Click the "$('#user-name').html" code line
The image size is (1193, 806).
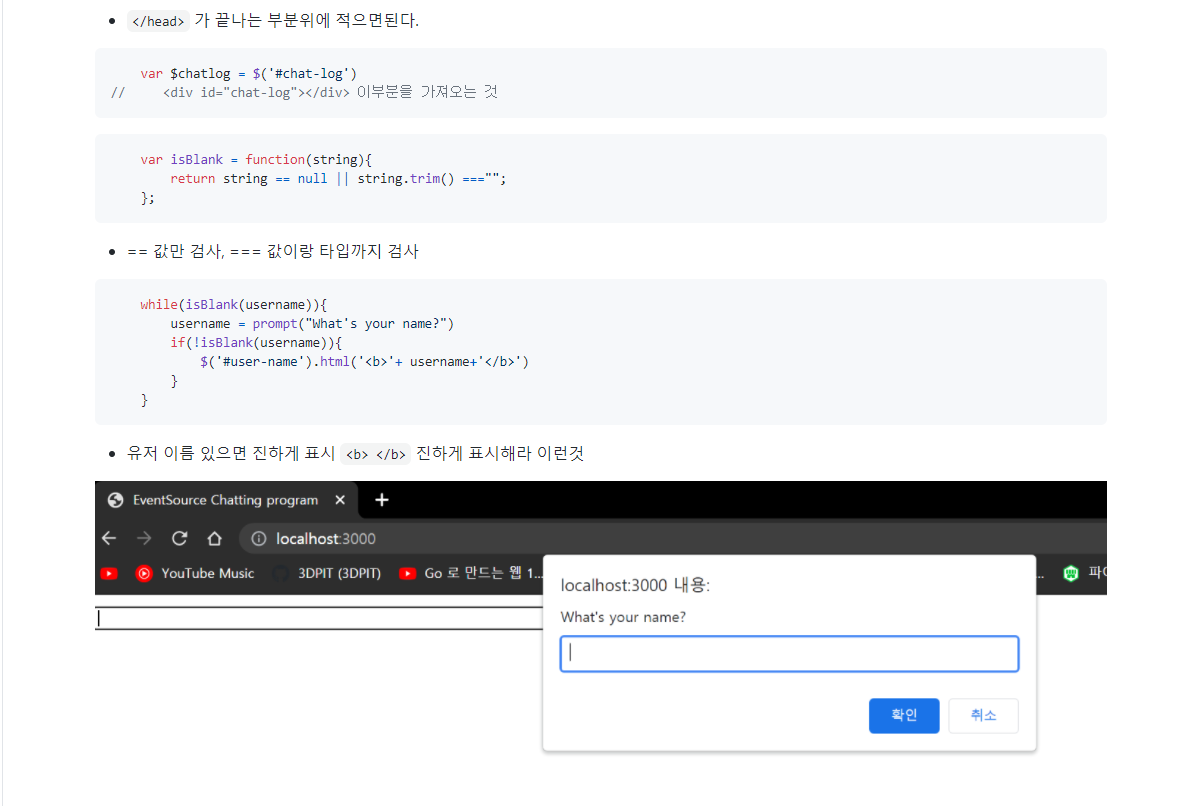tap(364, 362)
